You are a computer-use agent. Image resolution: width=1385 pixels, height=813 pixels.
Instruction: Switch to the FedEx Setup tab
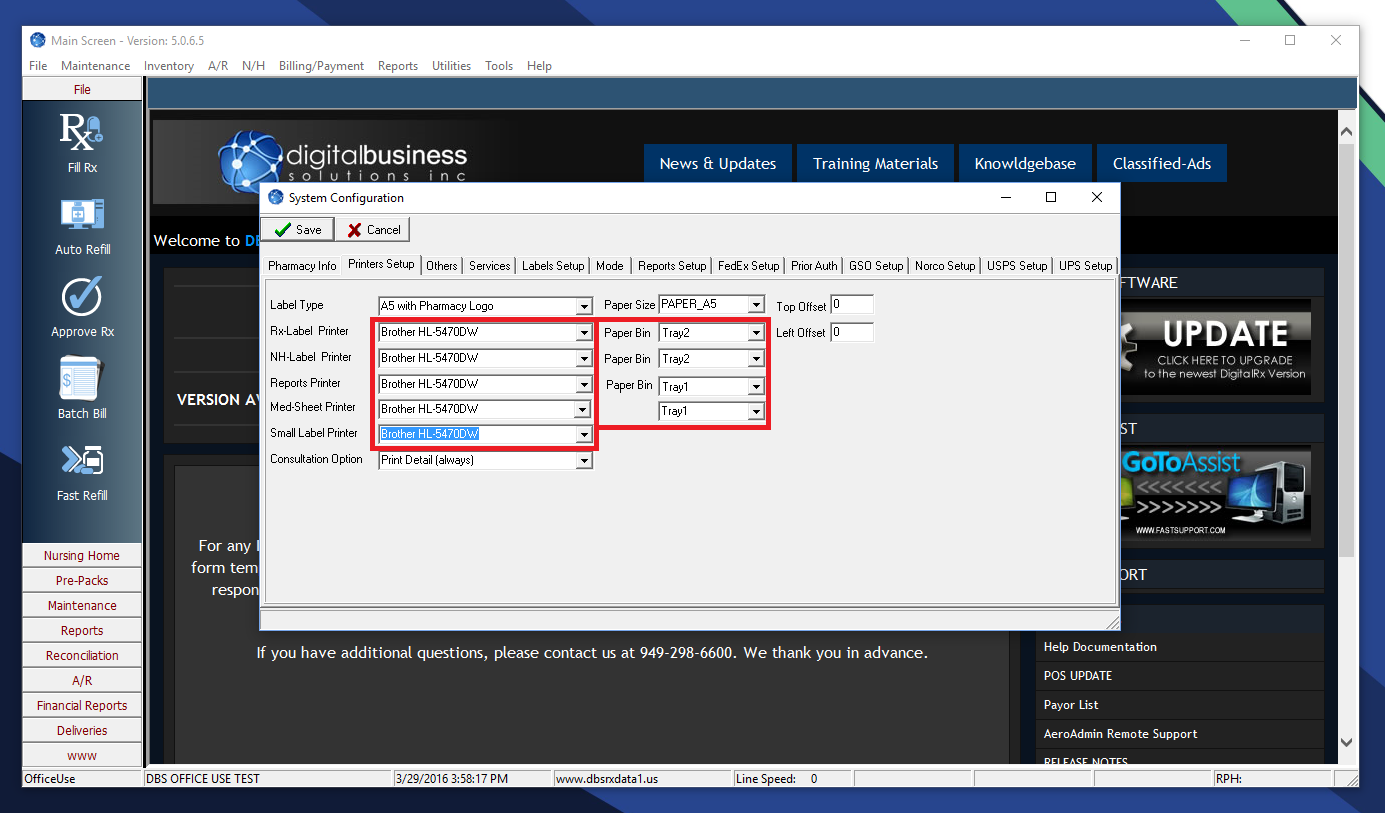tap(748, 266)
